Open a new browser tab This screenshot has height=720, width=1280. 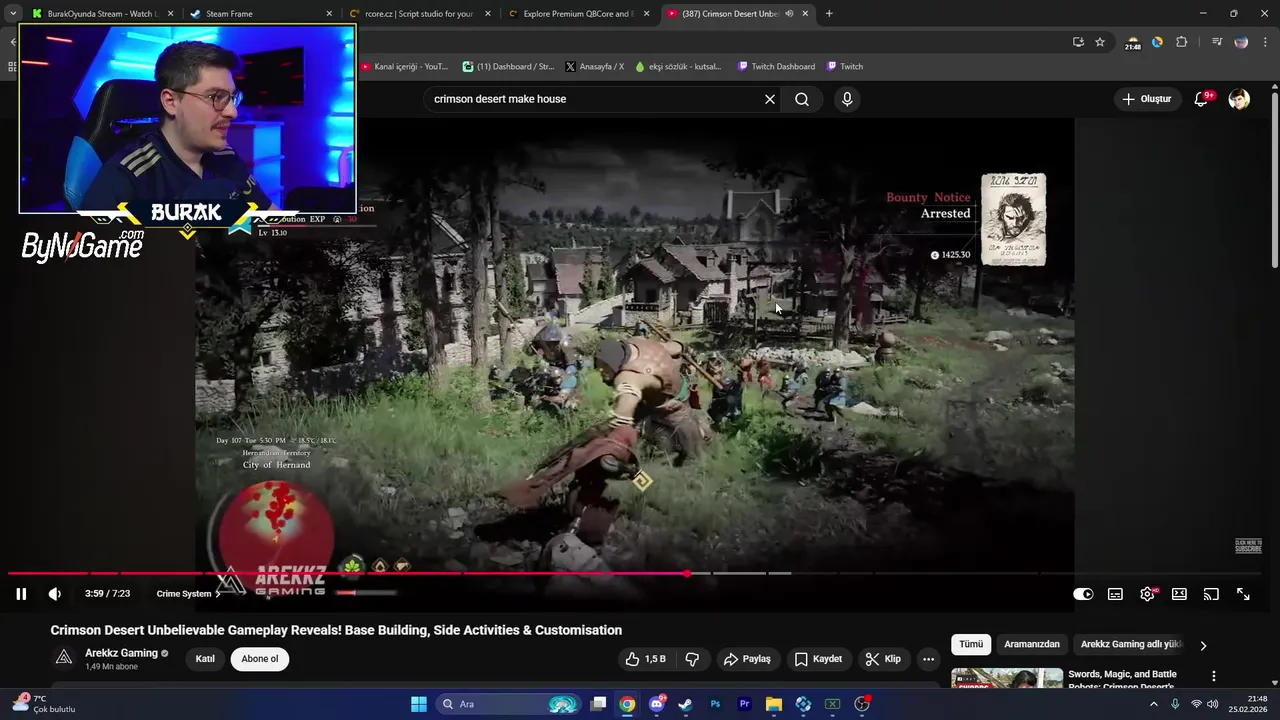829,14
